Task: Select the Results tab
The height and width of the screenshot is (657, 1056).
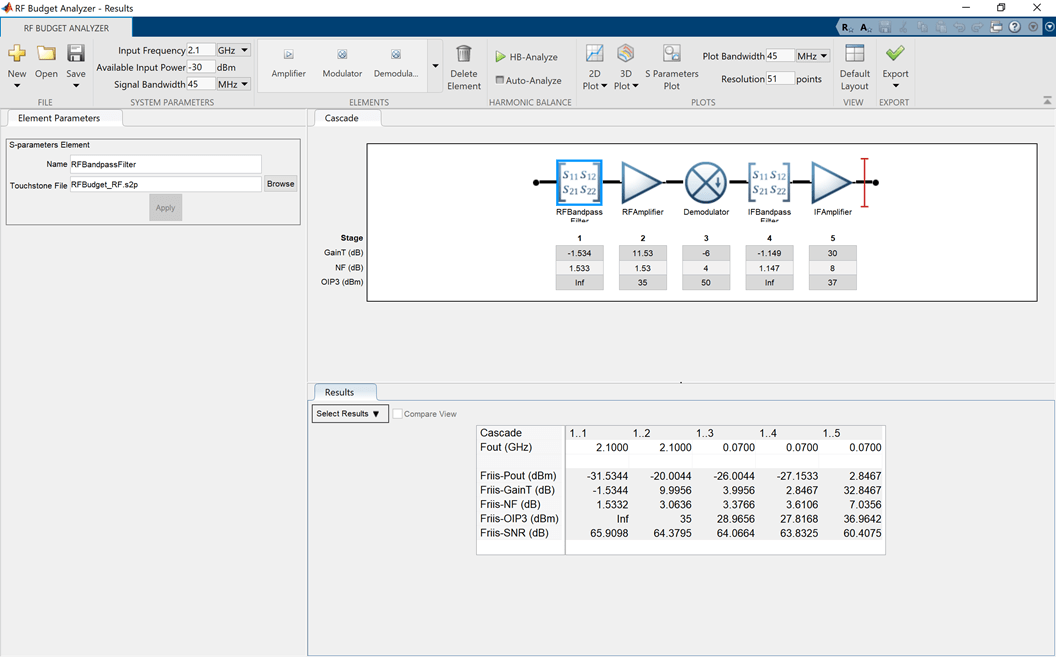Action: tap(345, 392)
